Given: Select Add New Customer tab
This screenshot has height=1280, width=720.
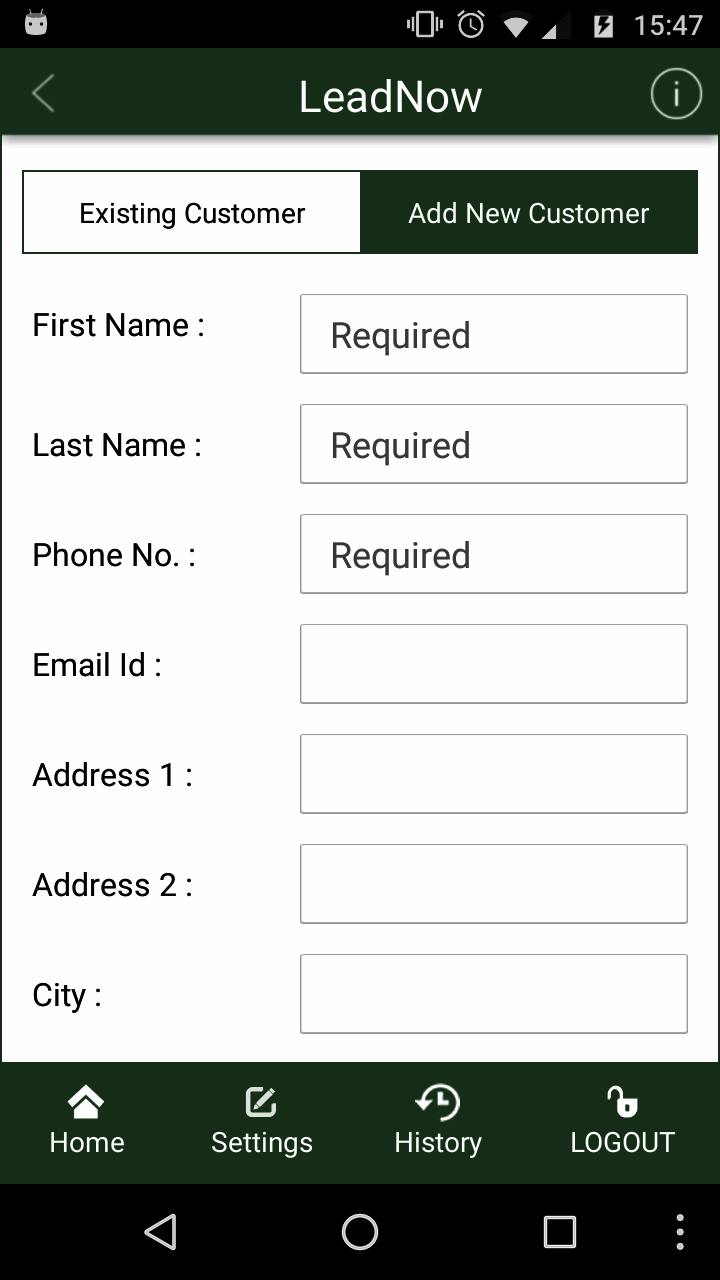Looking at the screenshot, I should [528, 213].
